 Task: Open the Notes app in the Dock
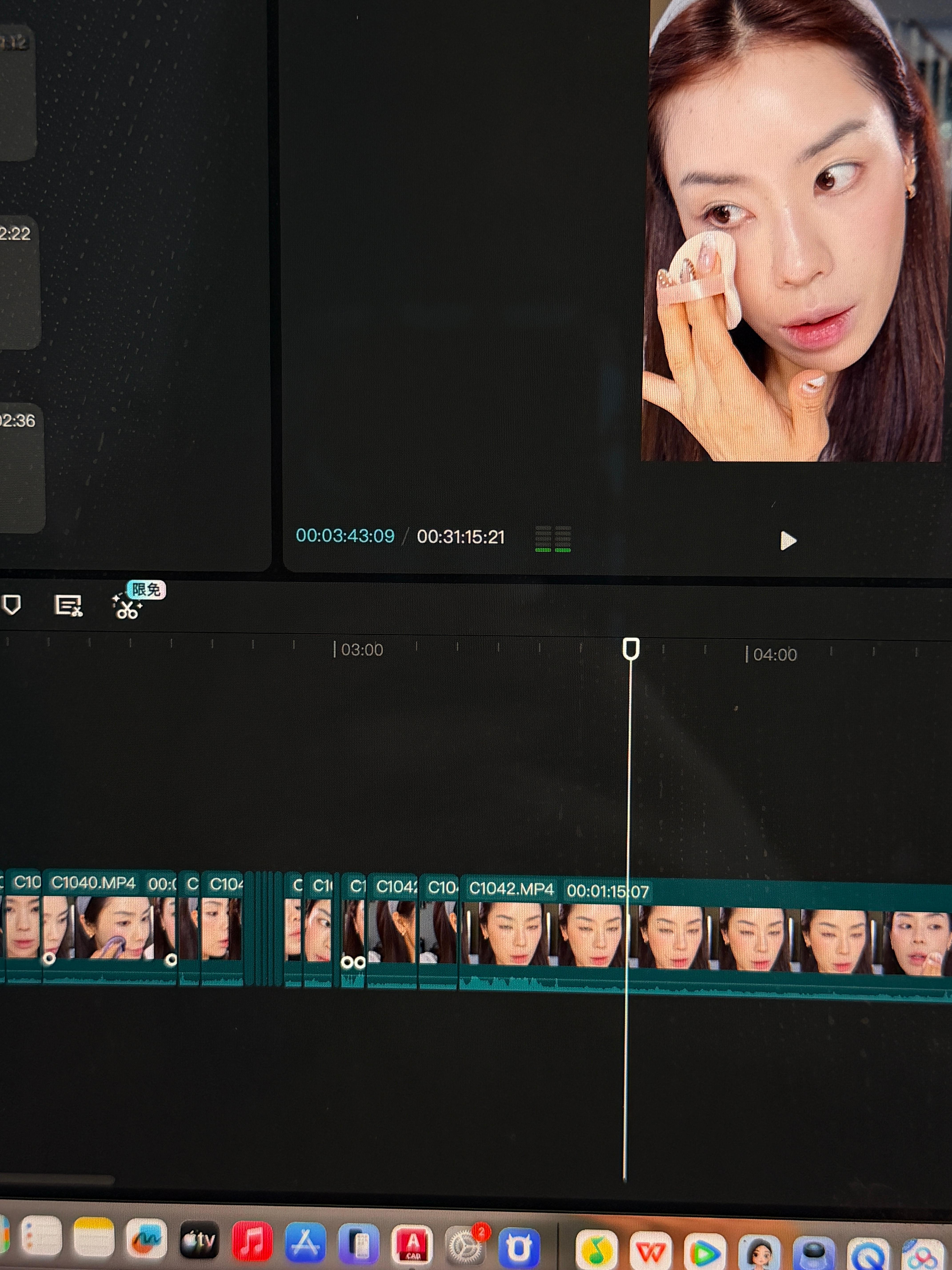tap(94, 1236)
